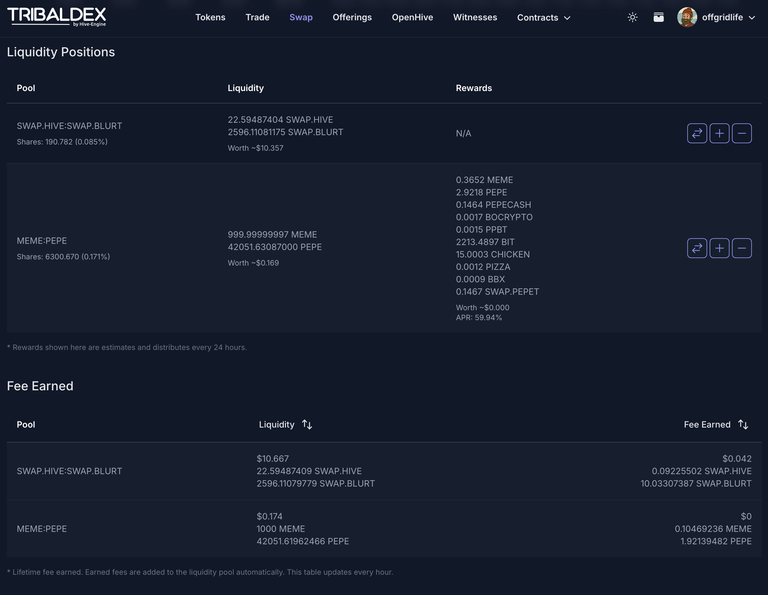Click 1.92139482 PEPE fee value
Viewport: 768px width, 595px height.
(716, 541)
